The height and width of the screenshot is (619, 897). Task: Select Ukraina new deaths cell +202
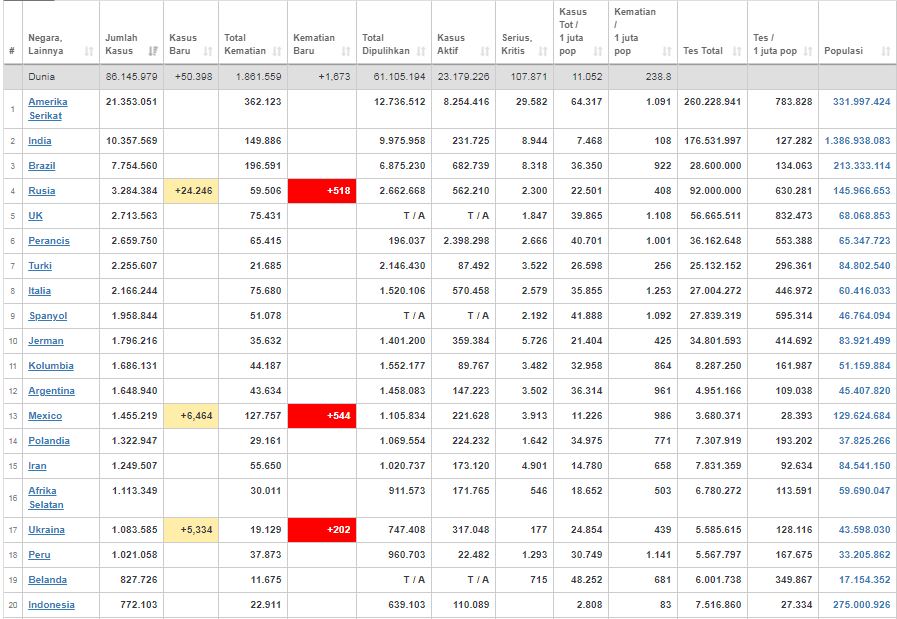click(322, 530)
